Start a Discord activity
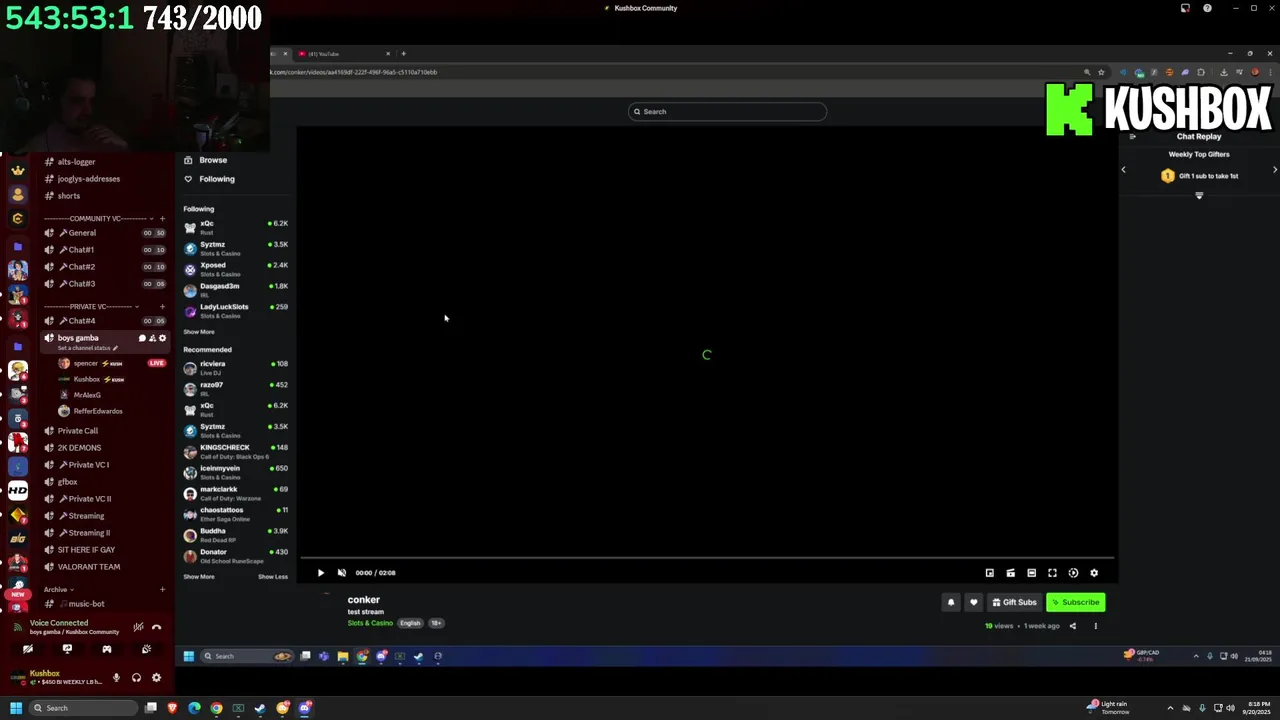Image resolution: width=1280 pixels, height=720 pixels. 107,649
